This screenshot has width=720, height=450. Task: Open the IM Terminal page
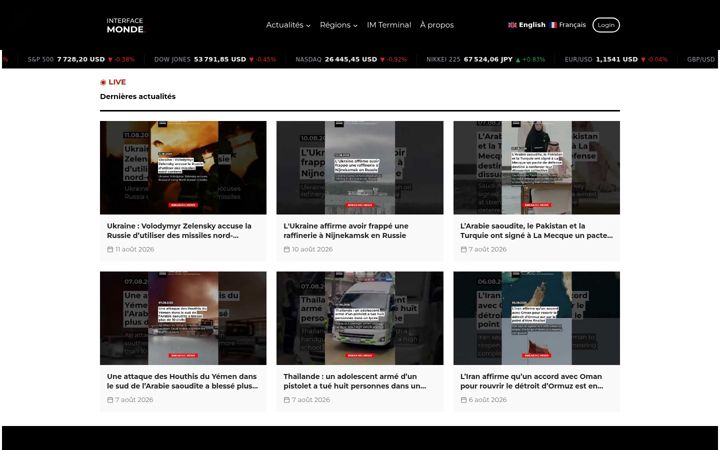pos(388,25)
